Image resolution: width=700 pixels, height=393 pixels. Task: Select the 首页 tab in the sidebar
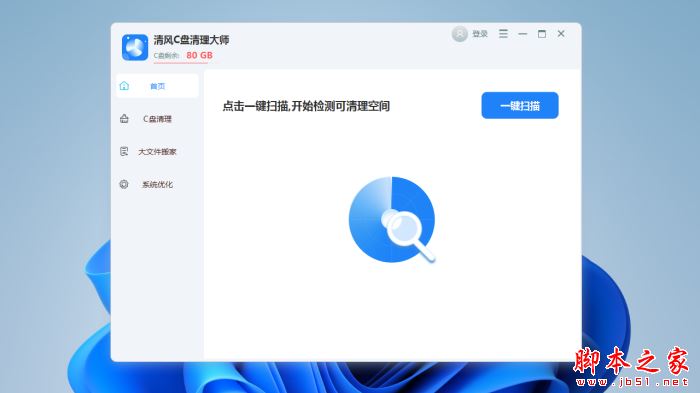(157, 86)
